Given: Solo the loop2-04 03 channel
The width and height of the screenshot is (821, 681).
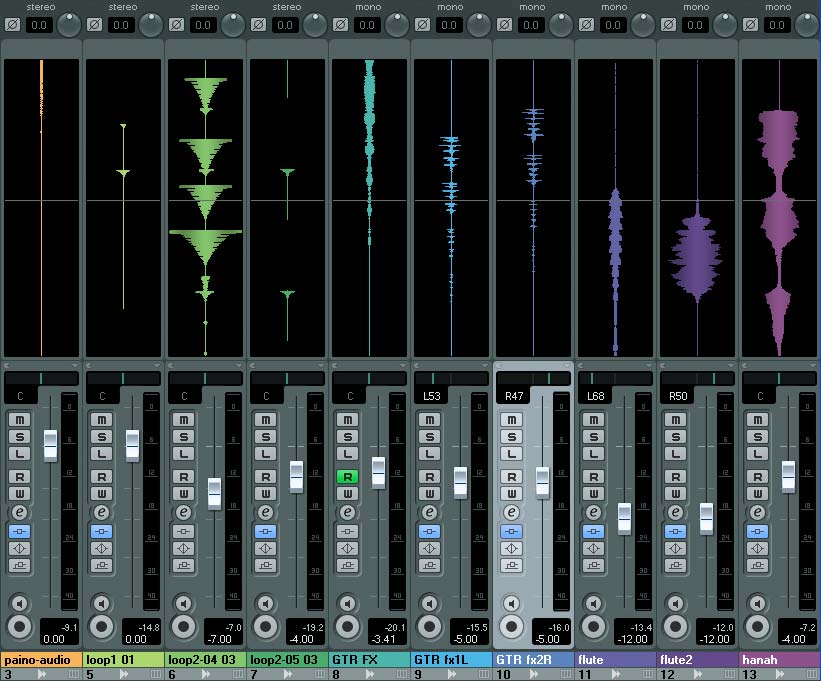Looking at the screenshot, I should (183, 437).
